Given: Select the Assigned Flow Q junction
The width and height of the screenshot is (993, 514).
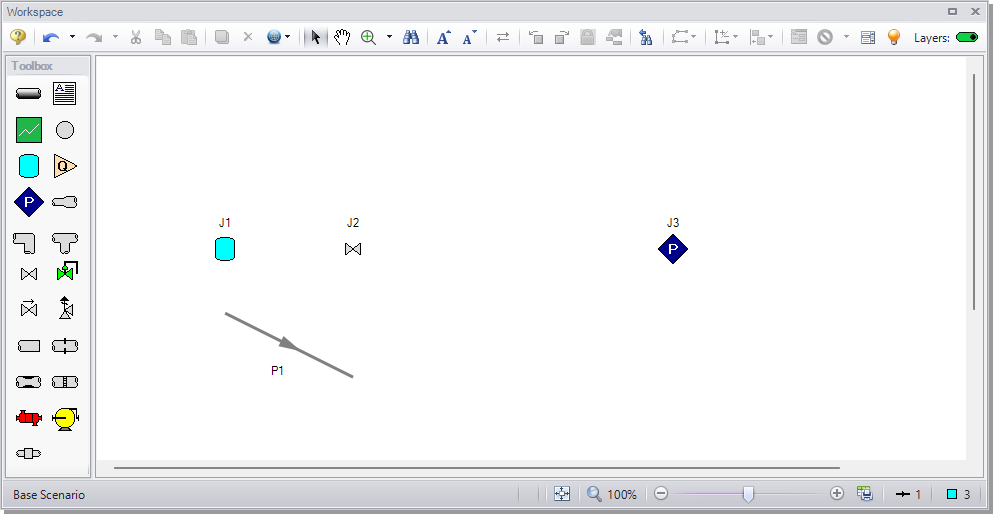Looking at the screenshot, I should pyautogui.click(x=65, y=166).
